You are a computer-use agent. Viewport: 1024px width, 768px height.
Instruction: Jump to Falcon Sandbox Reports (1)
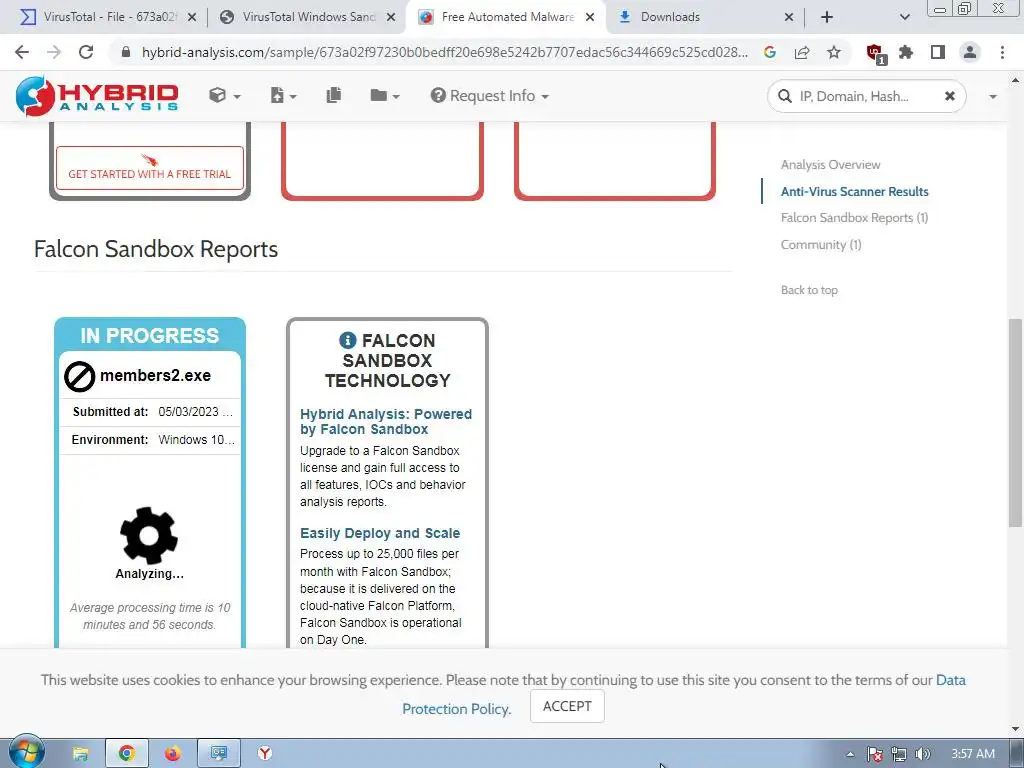tap(854, 217)
